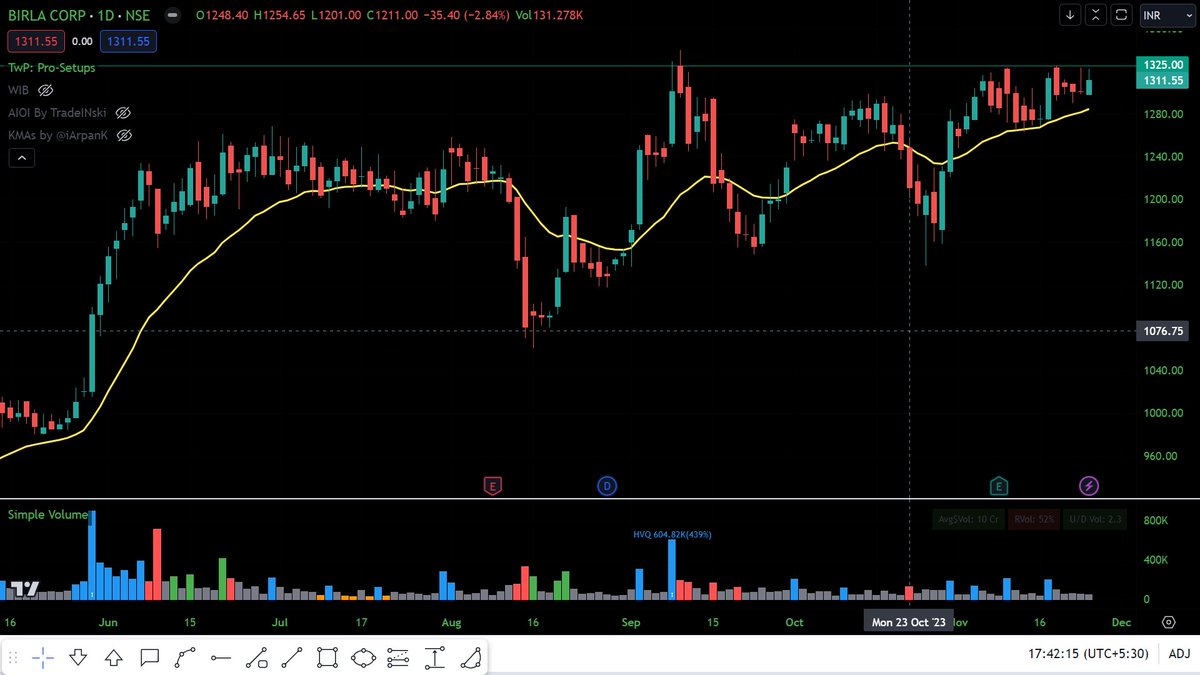
Task: Select the price range measure tool
Action: [434, 657]
